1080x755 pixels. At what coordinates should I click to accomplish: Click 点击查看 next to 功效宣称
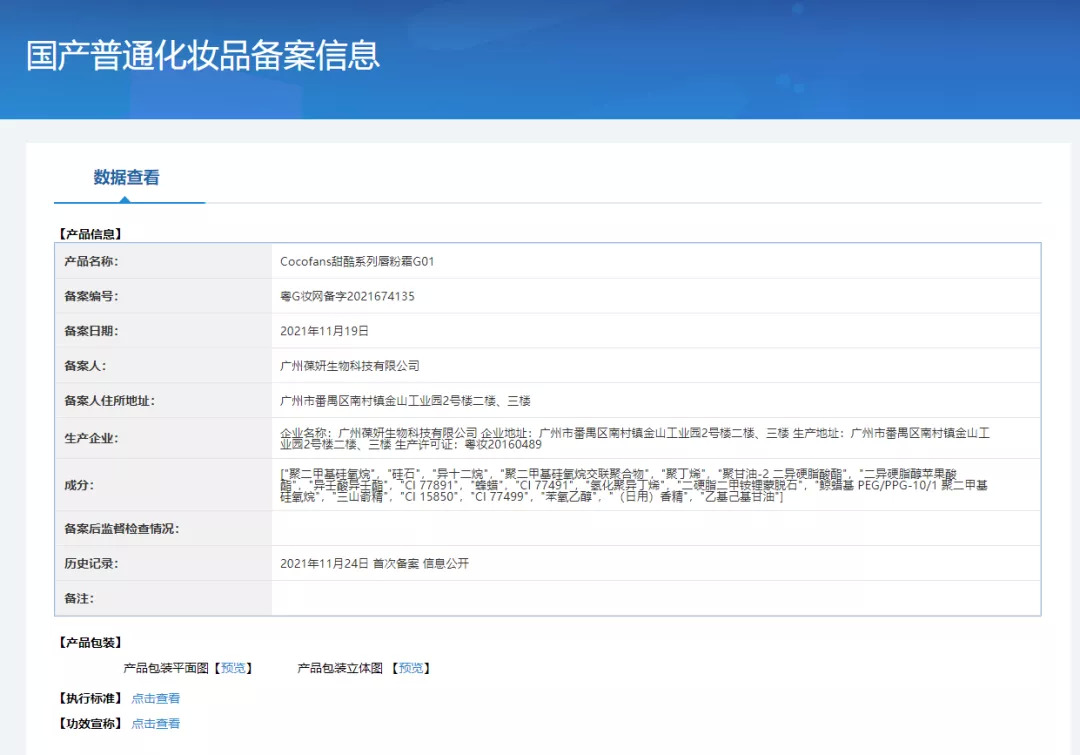point(156,723)
